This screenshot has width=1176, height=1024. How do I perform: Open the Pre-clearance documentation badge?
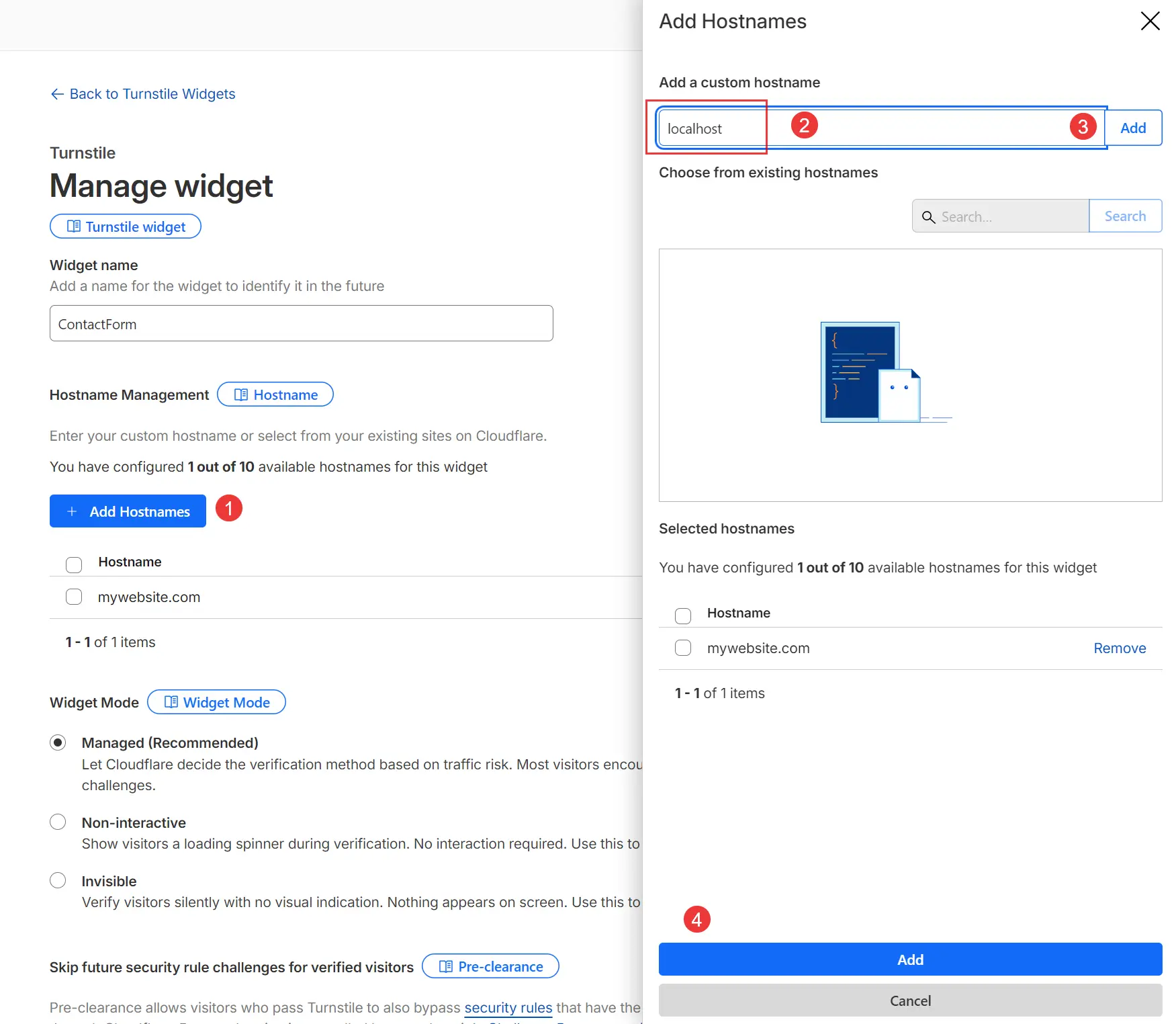[x=490, y=966]
